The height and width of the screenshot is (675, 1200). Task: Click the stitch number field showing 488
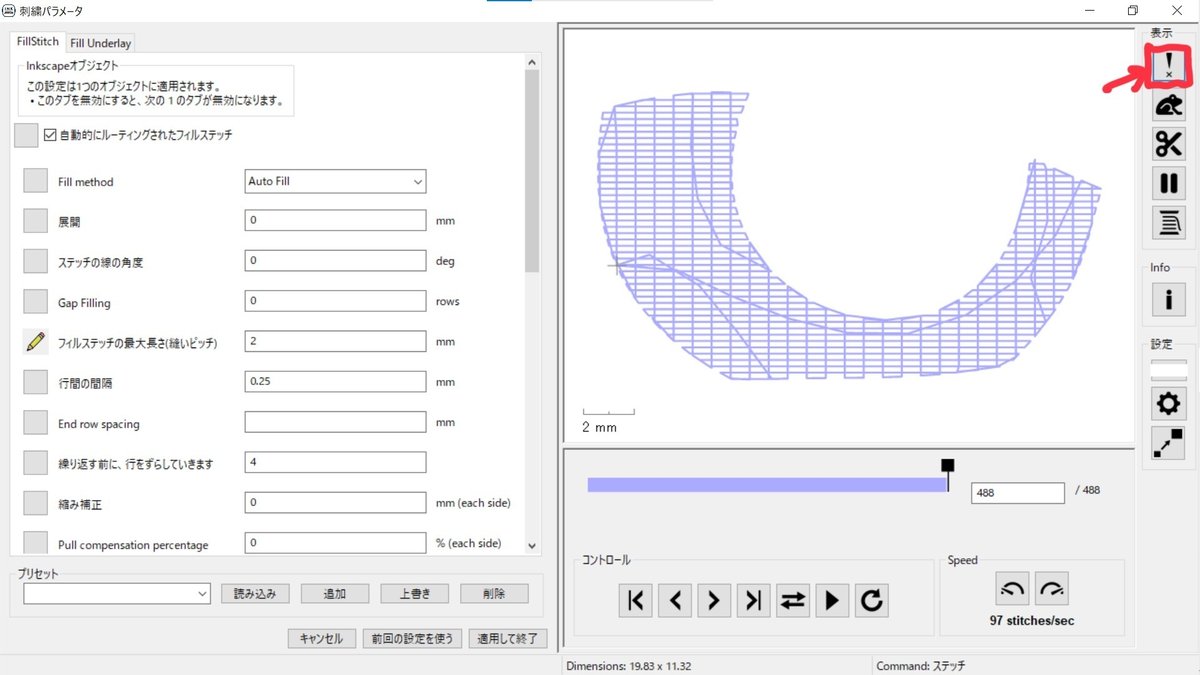click(1018, 493)
